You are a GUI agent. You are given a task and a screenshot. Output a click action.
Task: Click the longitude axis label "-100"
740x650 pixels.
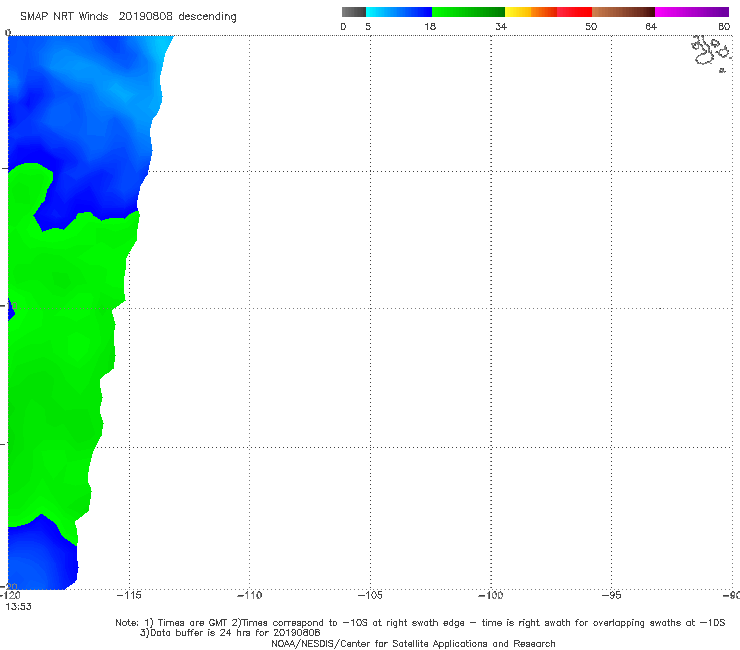coord(490,595)
